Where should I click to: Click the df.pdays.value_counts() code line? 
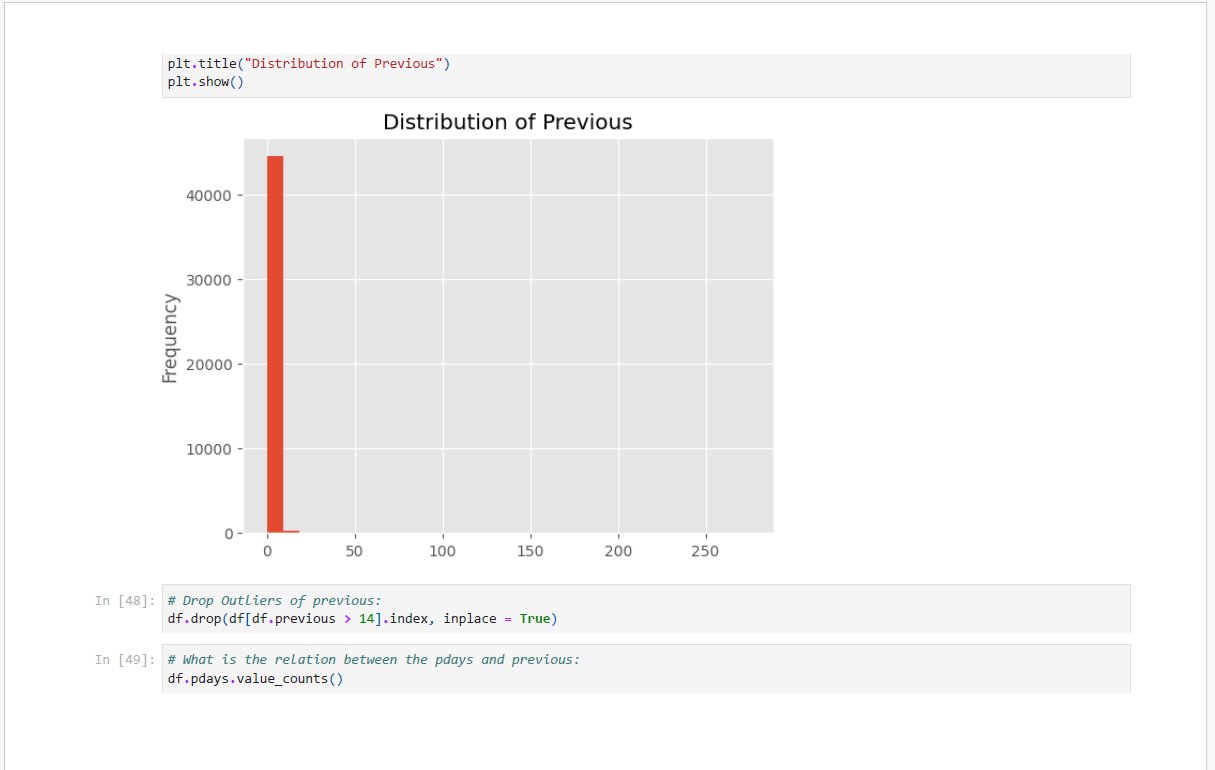click(x=255, y=679)
